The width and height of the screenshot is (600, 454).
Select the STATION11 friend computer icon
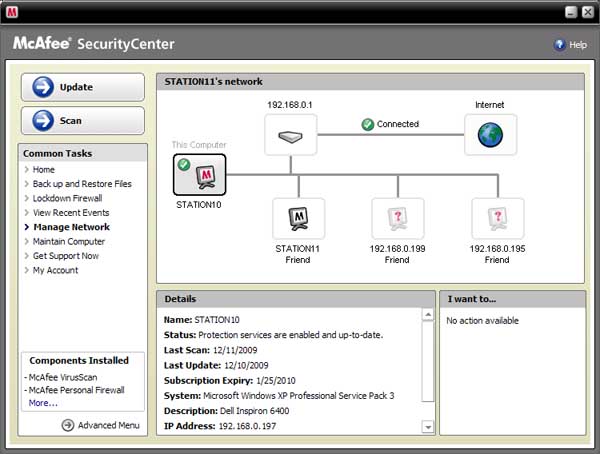pos(298,218)
